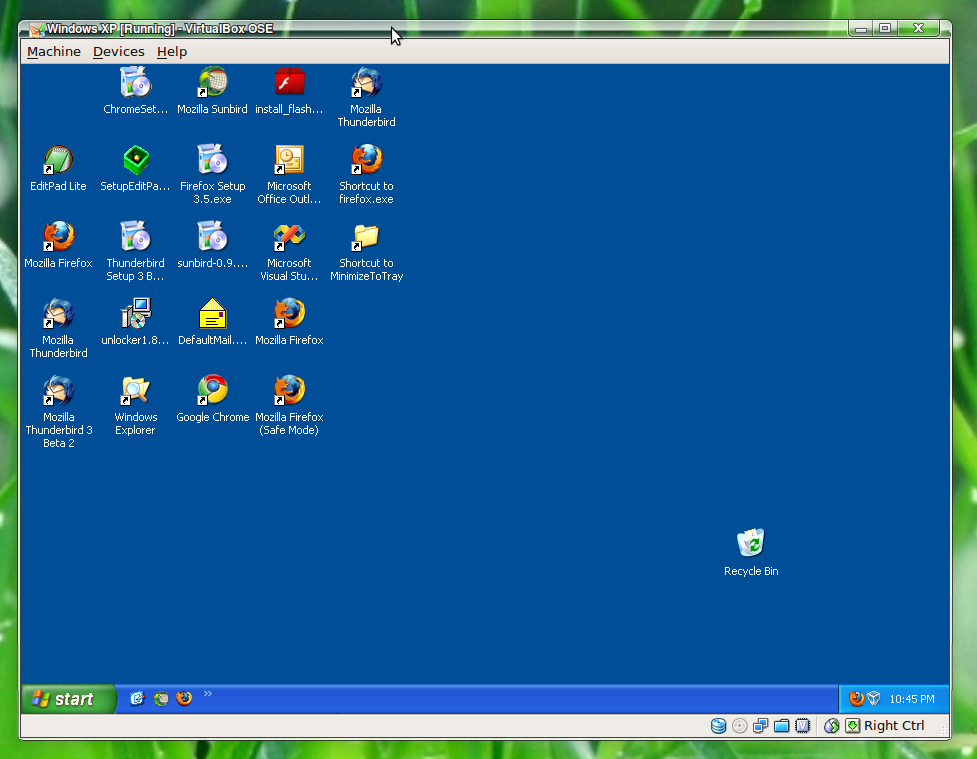Click the VirtualBox hard disk activity icon
The width and height of the screenshot is (977, 759).
(x=718, y=725)
